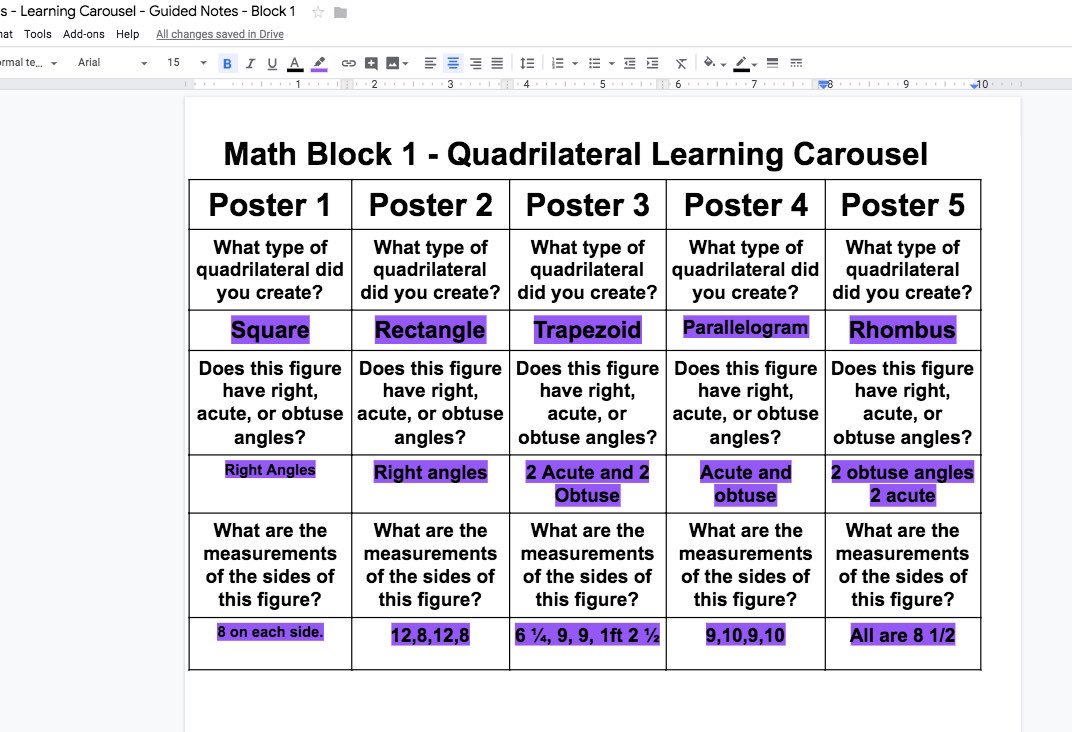Select the 'Square' answer cell
Viewport: 1072px width, 732px height.
pyautogui.click(x=270, y=330)
